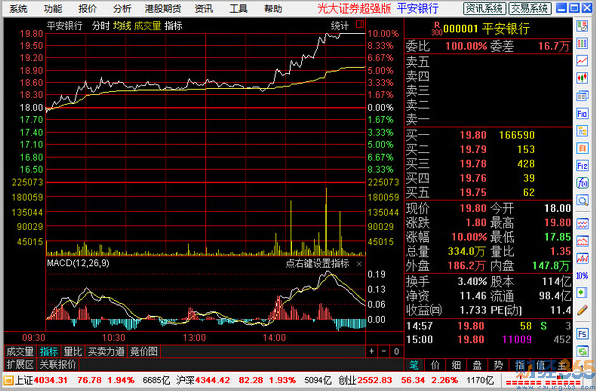Viewport: 596px width, 391px height.
Task: Open the function f(x) formula icon
Action: (x=582, y=183)
